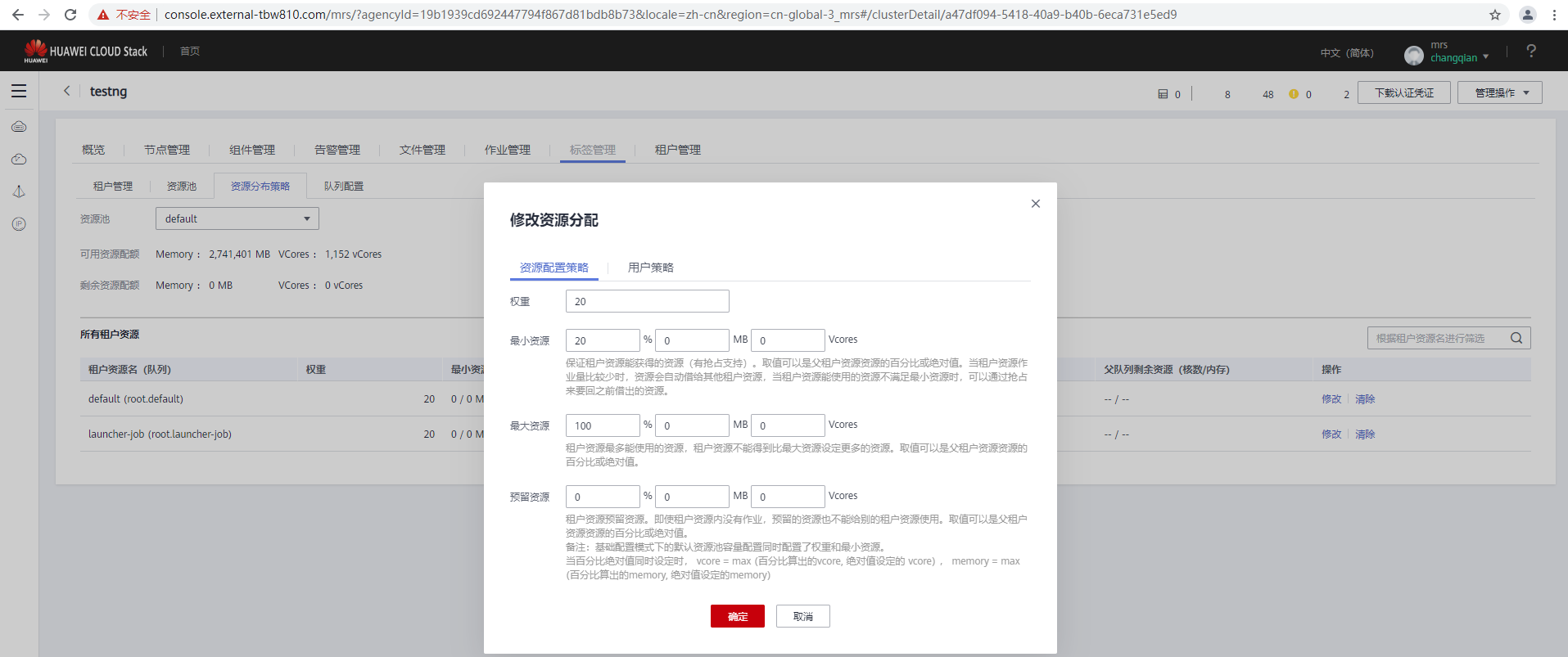
Task: Switch to the 文件管理 tab
Action: [423, 150]
